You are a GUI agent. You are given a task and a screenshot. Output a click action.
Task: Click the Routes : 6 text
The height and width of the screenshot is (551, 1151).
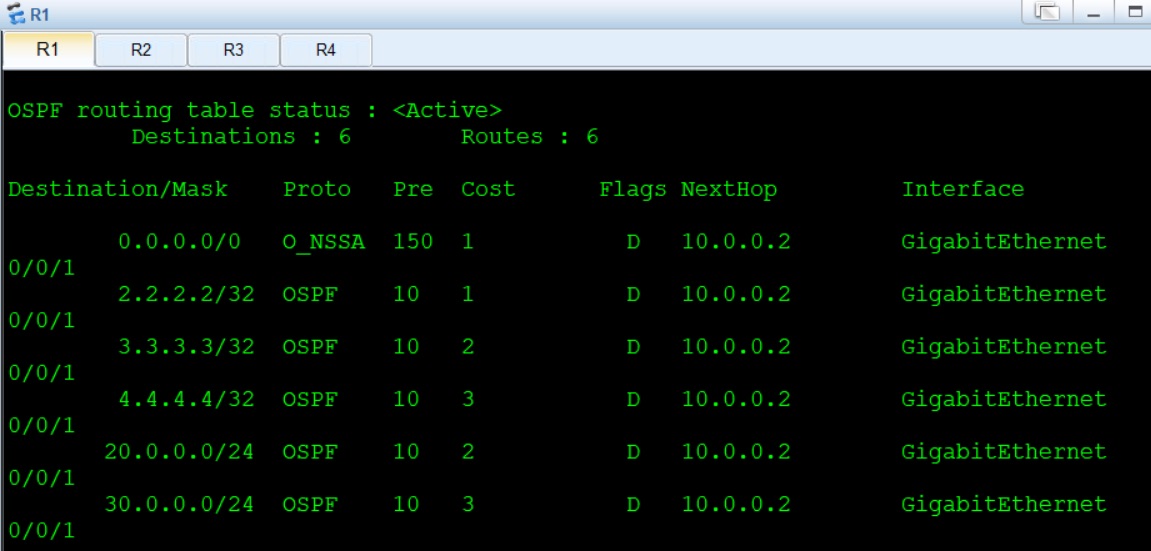tap(529, 136)
